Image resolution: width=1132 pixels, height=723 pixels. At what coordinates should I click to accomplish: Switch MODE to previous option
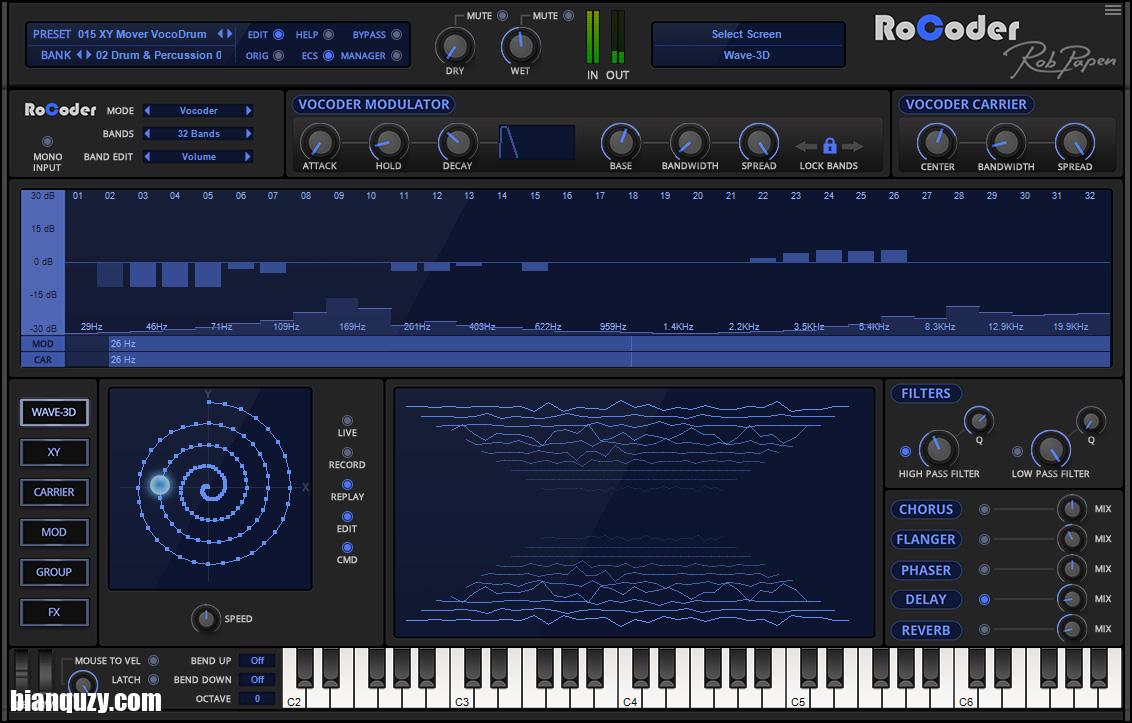[148, 111]
